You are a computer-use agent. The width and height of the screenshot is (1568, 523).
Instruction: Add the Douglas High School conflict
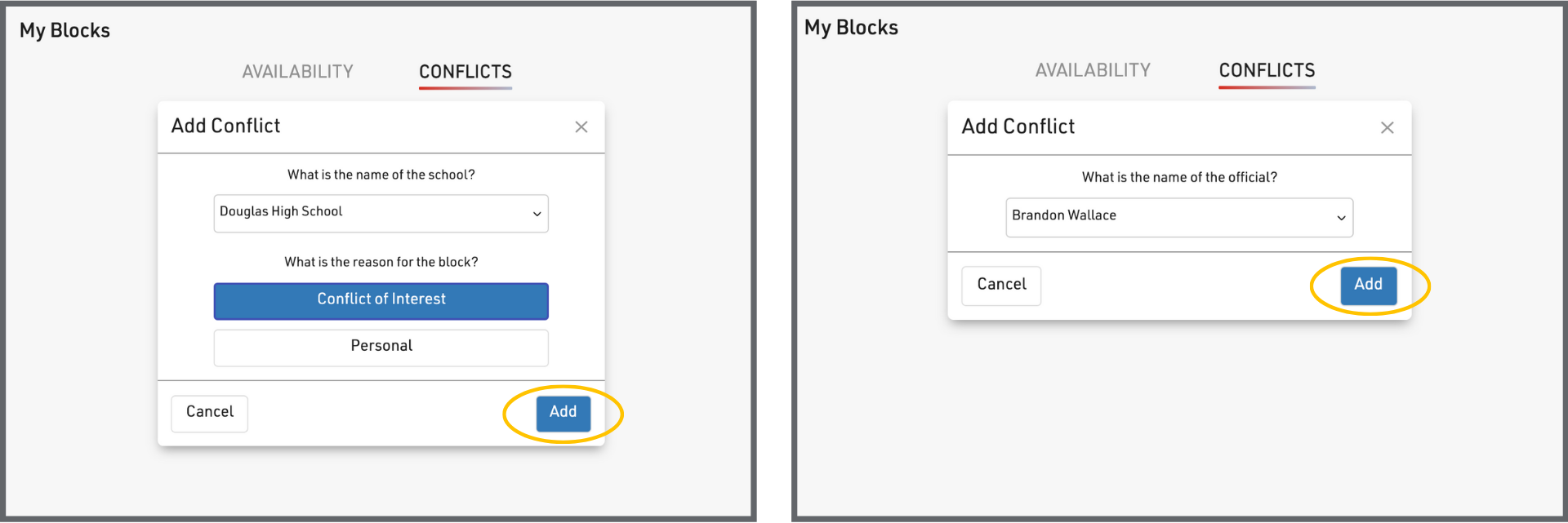[x=563, y=413]
